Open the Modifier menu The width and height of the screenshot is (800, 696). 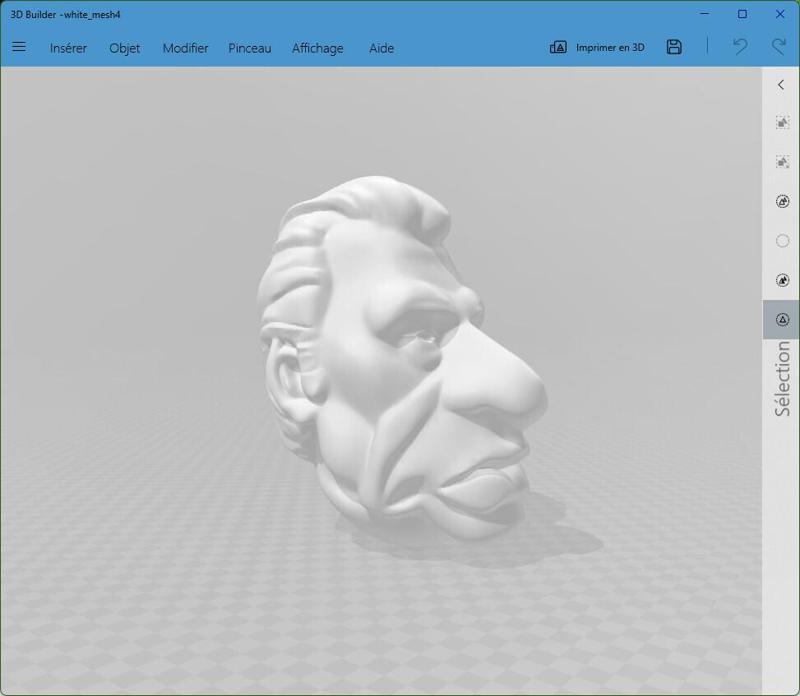tap(185, 48)
